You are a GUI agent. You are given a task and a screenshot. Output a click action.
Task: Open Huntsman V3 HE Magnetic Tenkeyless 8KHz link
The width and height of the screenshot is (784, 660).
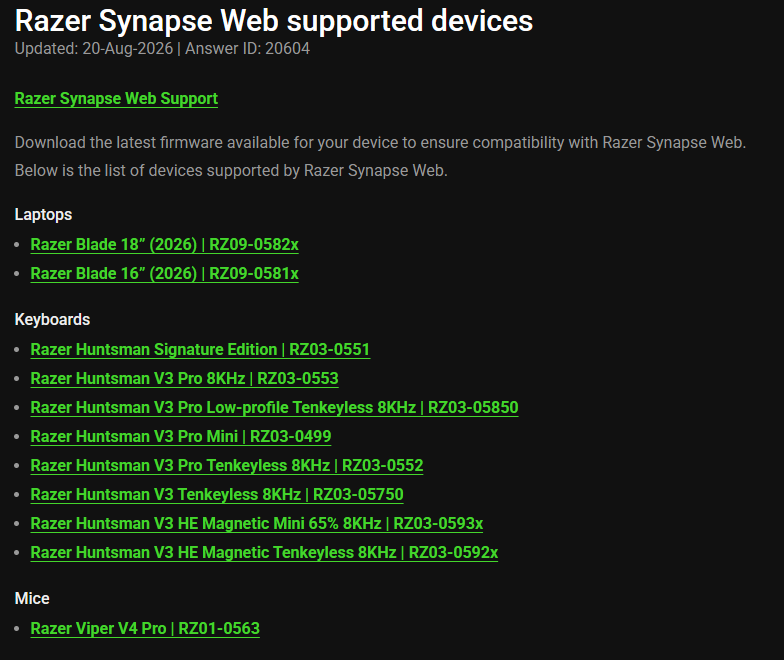pyautogui.click(x=264, y=552)
